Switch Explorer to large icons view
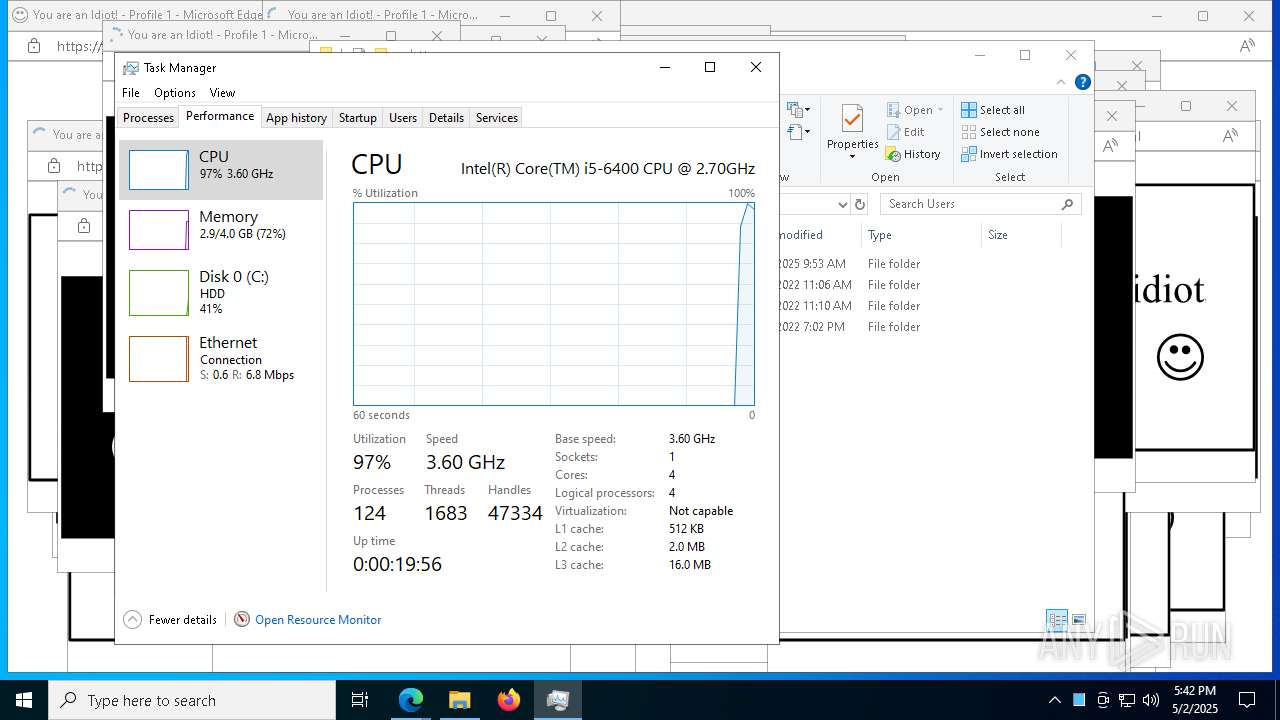This screenshot has height=720, width=1280. click(x=1079, y=620)
